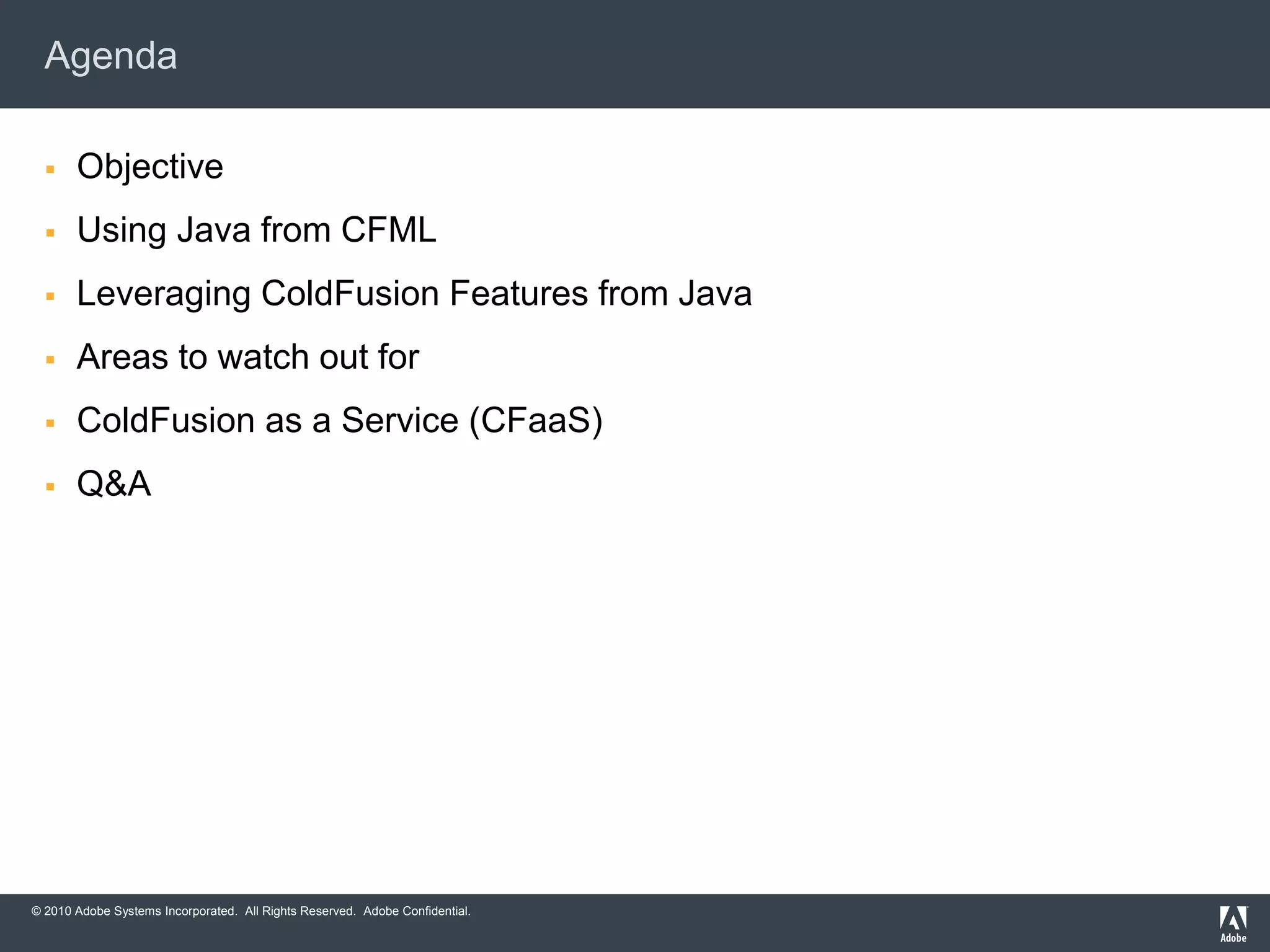This screenshot has height=952, width=1270.
Task: Select 'Leveraging ColdFusion Features from Java' line
Action: 414,294
